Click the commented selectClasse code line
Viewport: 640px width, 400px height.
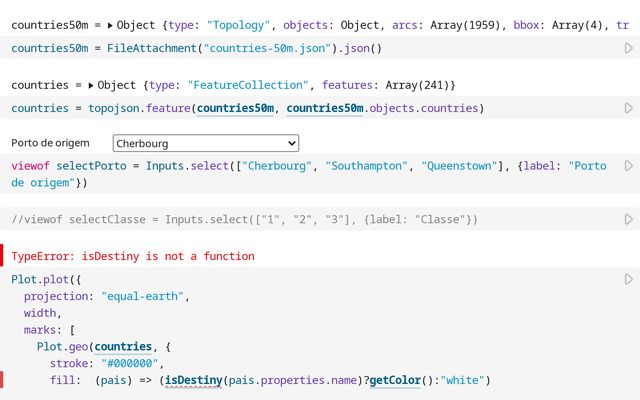pyautogui.click(x=245, y=219)
